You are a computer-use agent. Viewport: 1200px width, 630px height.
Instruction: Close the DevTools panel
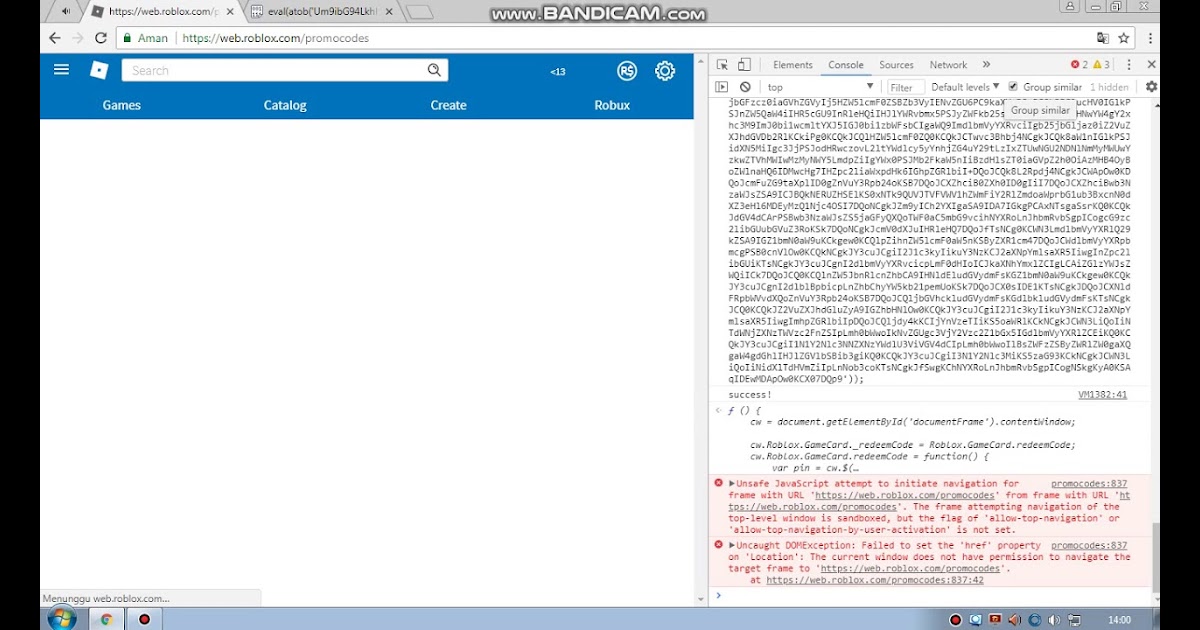1151,65
